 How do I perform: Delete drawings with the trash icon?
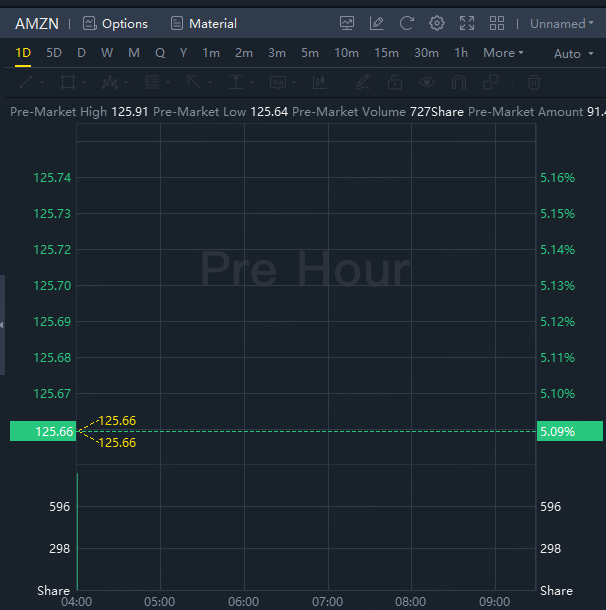coord(534,82)
